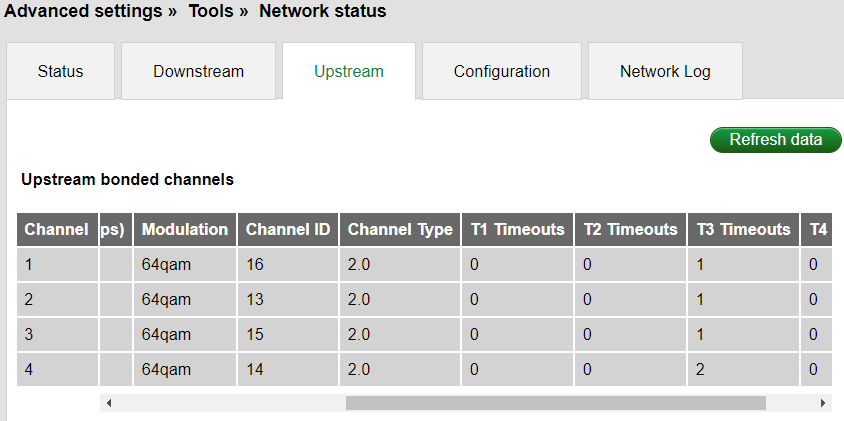Viewport: 844px width, 421px height.
Task: Click the T1 Timeouts column header
Action: [x=517, y=229]
